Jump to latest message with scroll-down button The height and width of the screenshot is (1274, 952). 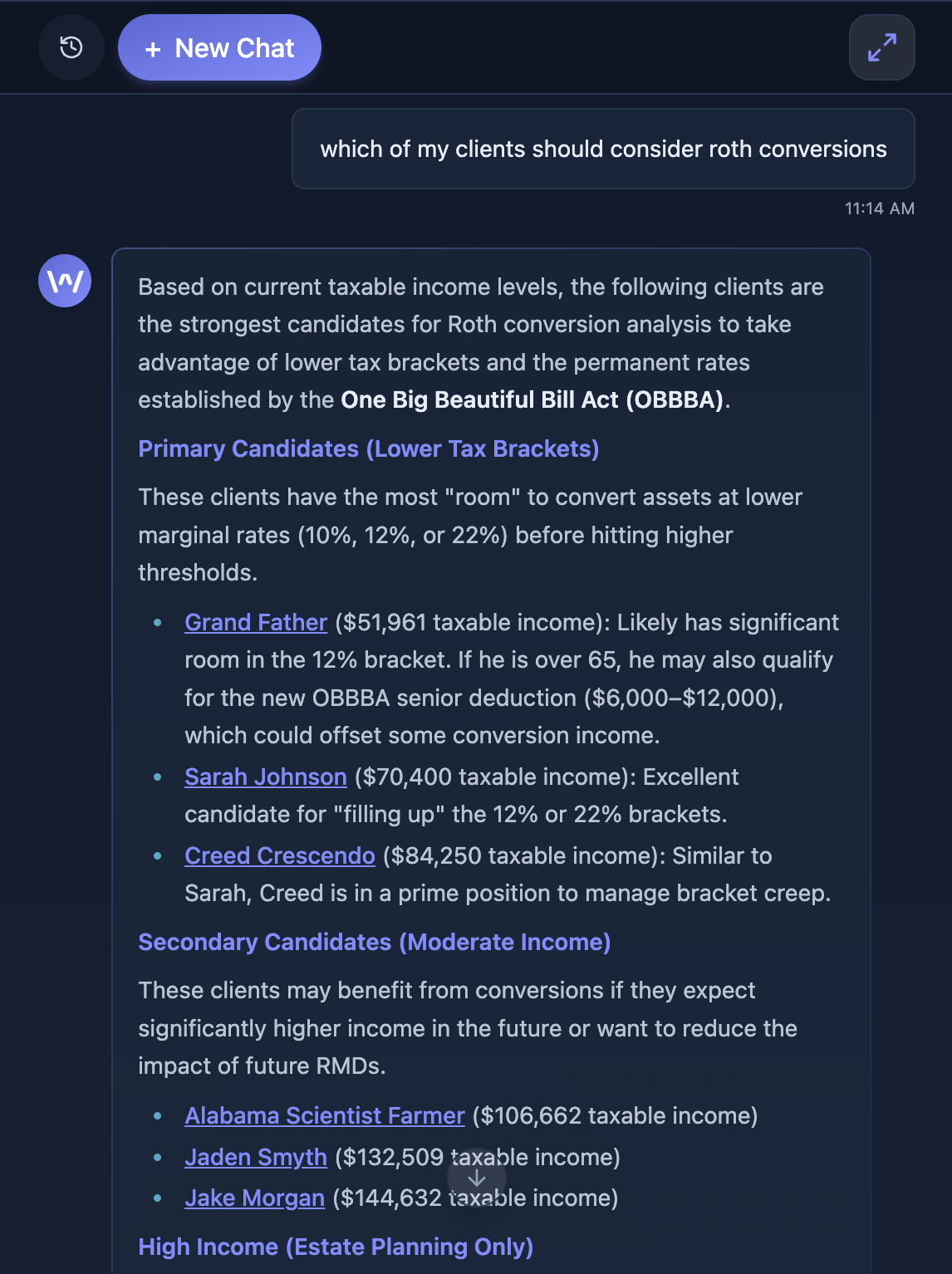pyautogui.click(x=476, y=1177)
